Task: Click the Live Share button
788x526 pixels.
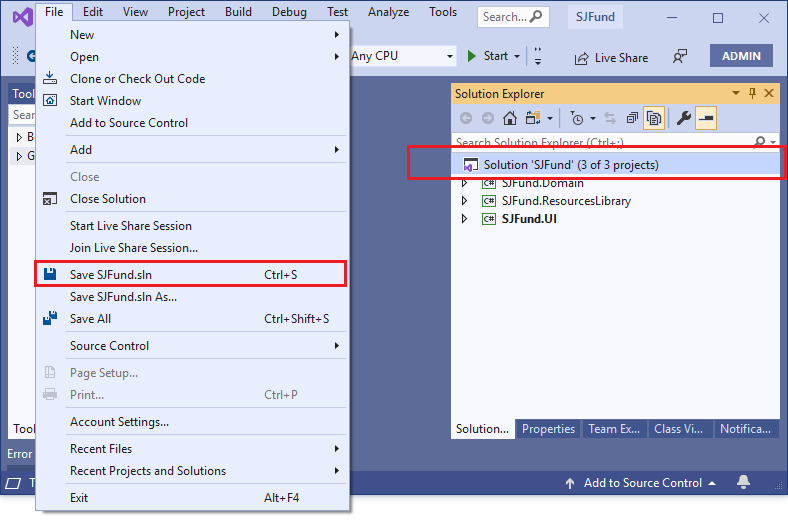Action: (611, 58)
